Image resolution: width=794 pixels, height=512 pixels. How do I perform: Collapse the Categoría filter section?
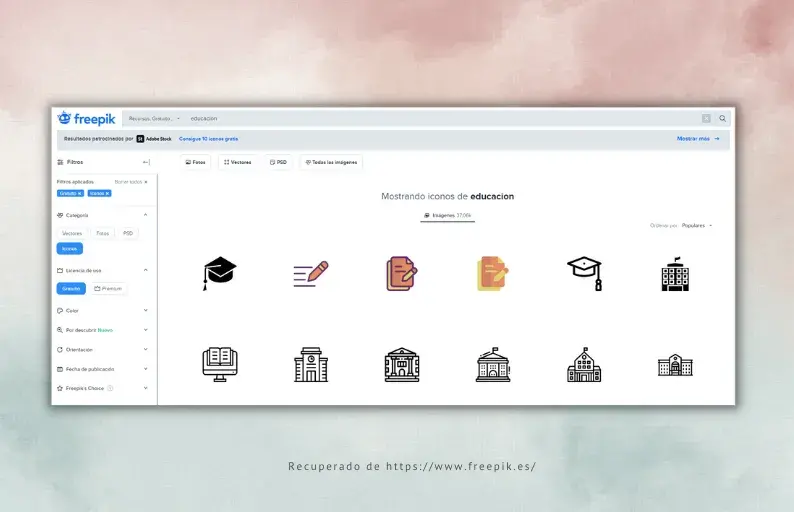(145, 215)
